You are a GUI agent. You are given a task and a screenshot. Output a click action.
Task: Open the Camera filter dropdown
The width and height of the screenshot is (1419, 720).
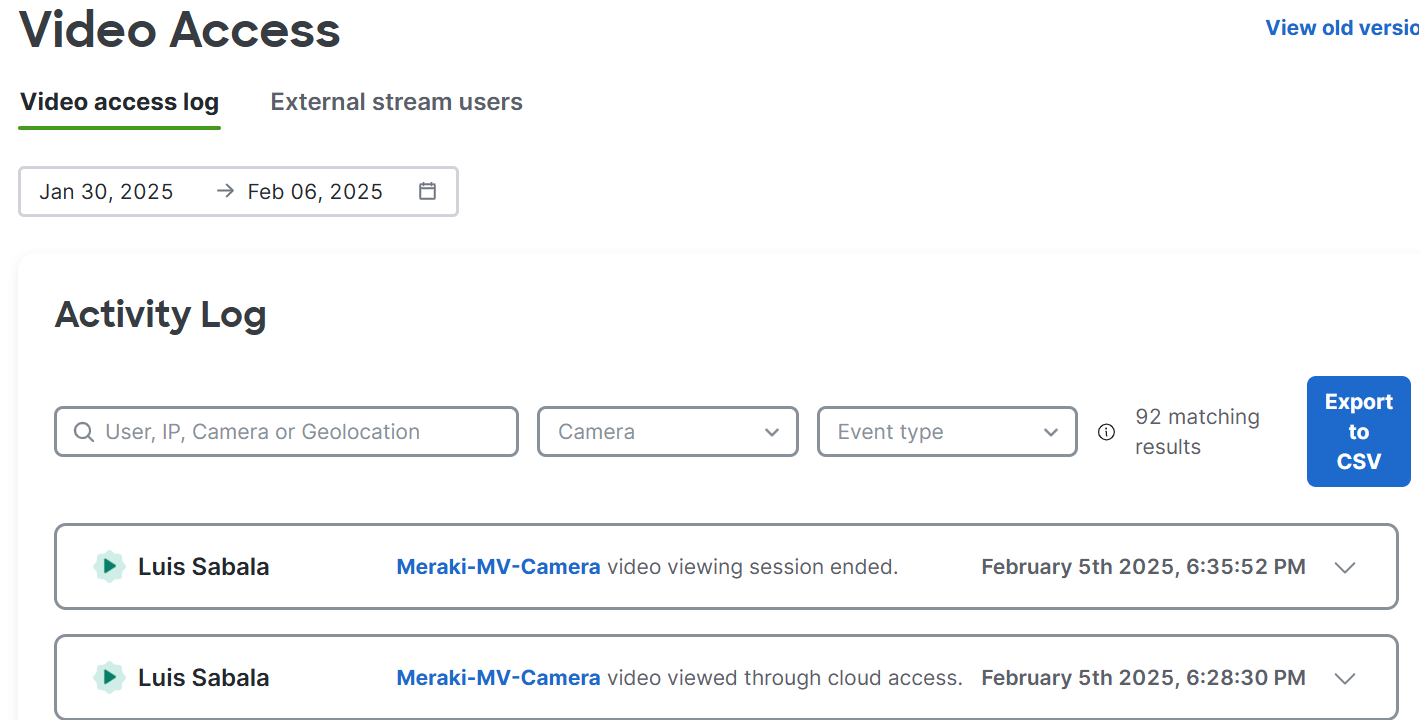point(668,432)
